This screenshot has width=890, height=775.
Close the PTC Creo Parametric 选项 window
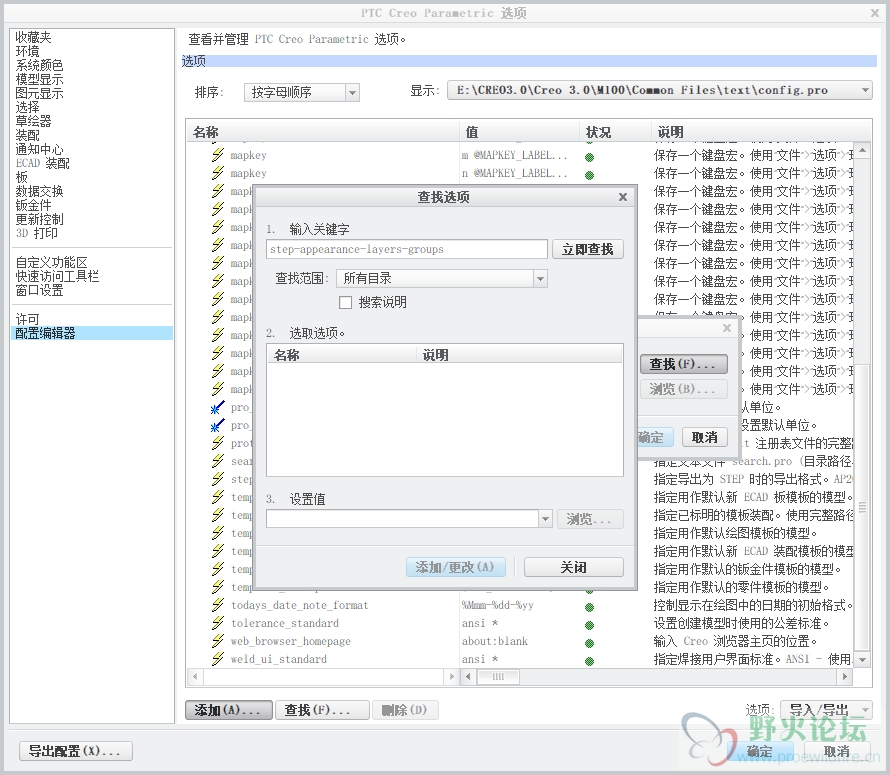875,12
